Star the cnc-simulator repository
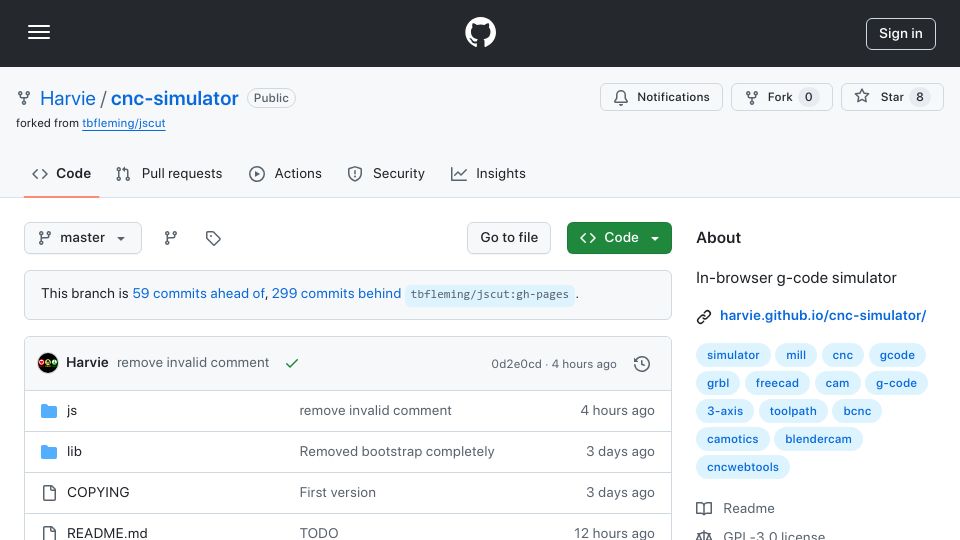960x540 pixels. point(891,97)
